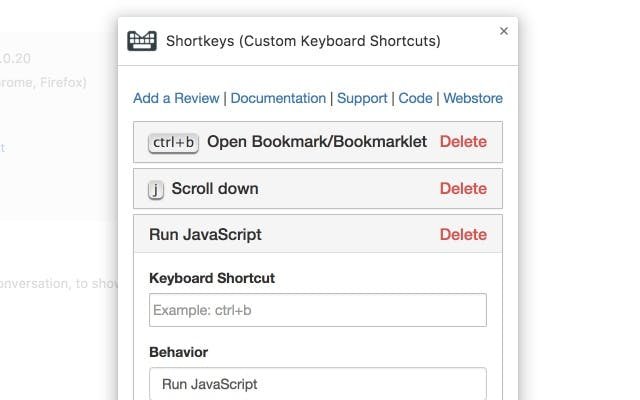This screenshot has height=400, width=640.
Task: Delete the Run JavaScript shortcut
Action: pos(463,235)
